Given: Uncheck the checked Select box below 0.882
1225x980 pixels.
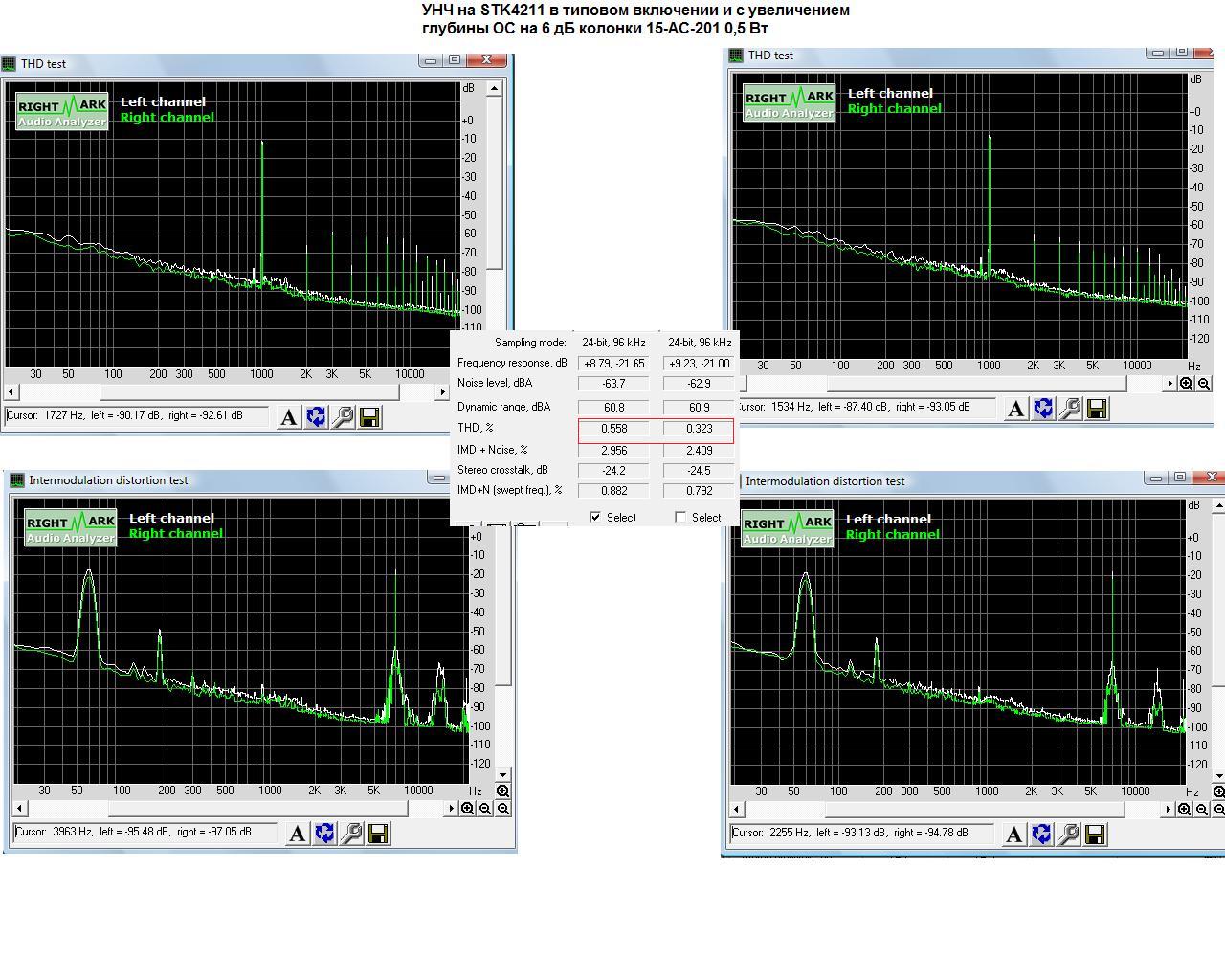Looking at the screenshot, I should click(x=595, y=517).
